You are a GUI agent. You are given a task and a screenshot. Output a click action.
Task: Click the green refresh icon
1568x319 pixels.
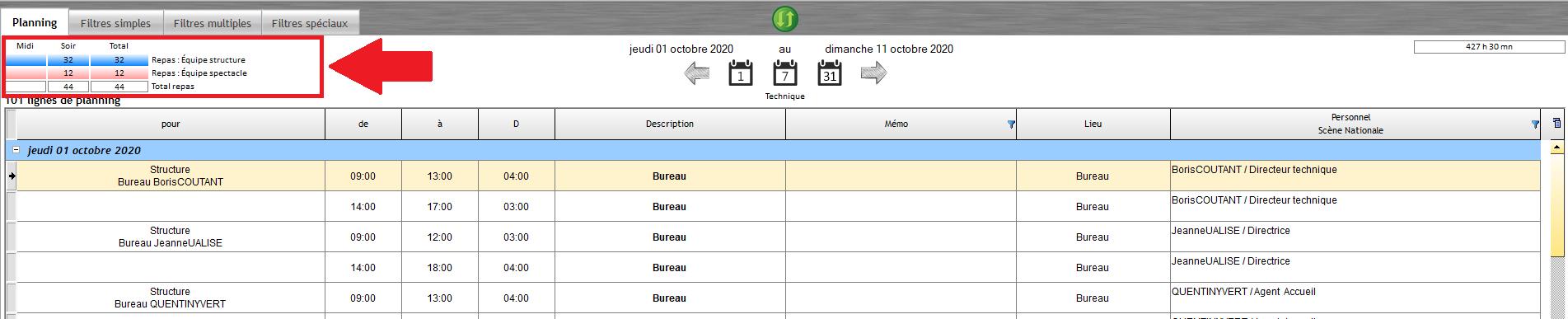click(x=784, y=18)
